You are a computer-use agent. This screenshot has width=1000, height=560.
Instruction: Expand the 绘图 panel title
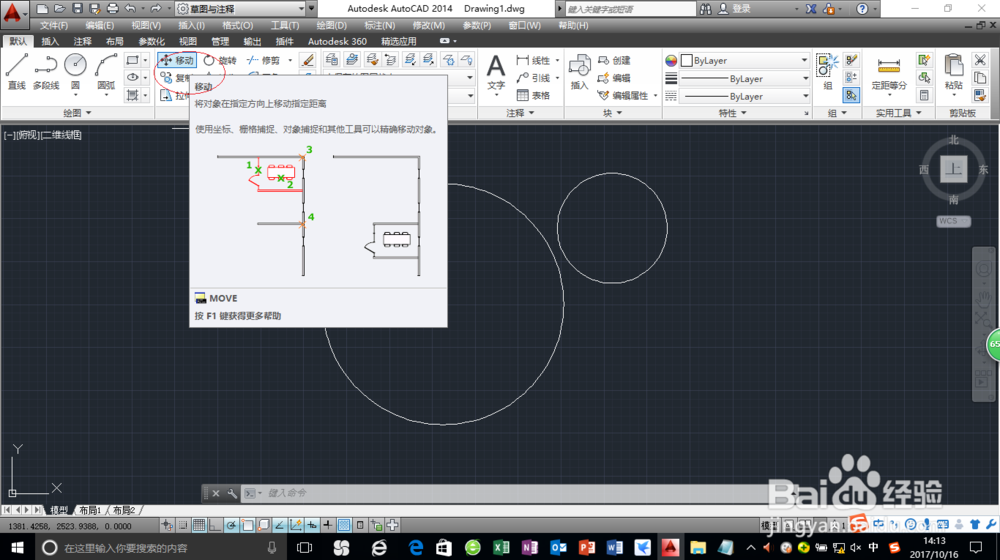[77, 113]
